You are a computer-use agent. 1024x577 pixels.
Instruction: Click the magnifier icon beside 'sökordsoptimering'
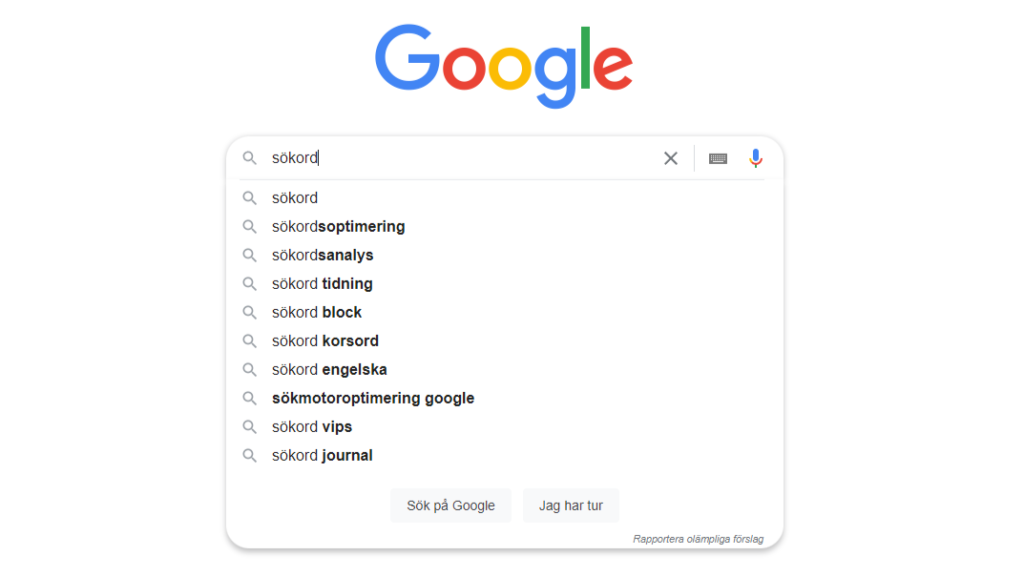pyautogui.click(x=250, y=227)
